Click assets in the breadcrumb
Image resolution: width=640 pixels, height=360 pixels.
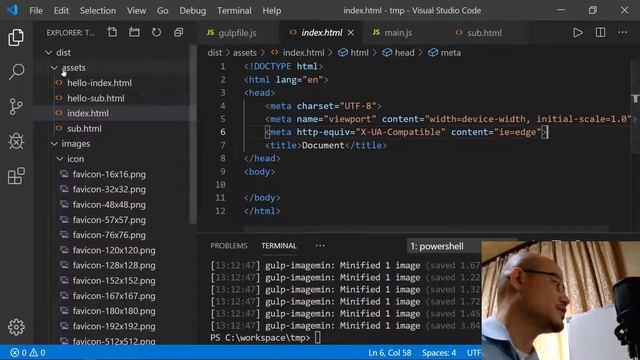tap(244, 53)
